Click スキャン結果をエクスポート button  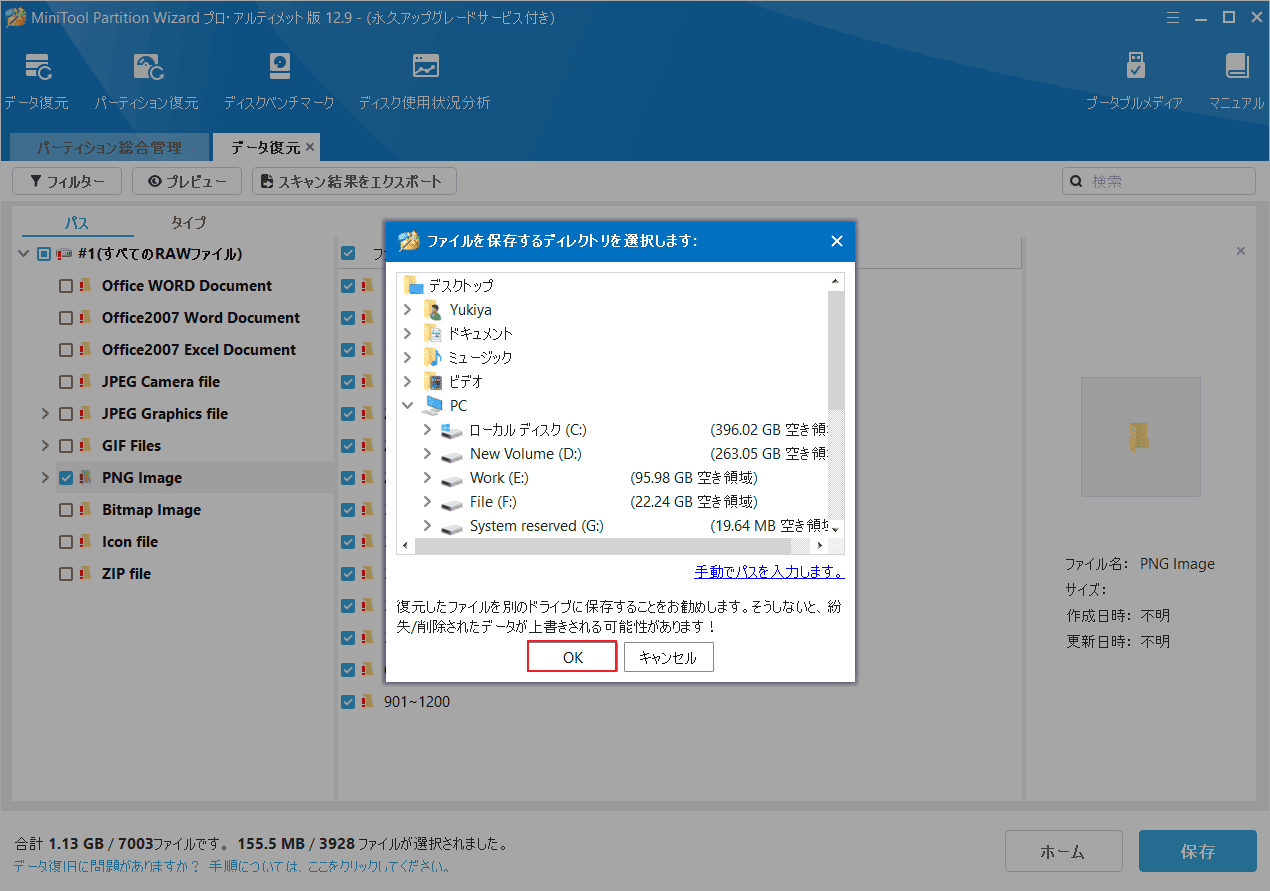click(x=354, y=181)
